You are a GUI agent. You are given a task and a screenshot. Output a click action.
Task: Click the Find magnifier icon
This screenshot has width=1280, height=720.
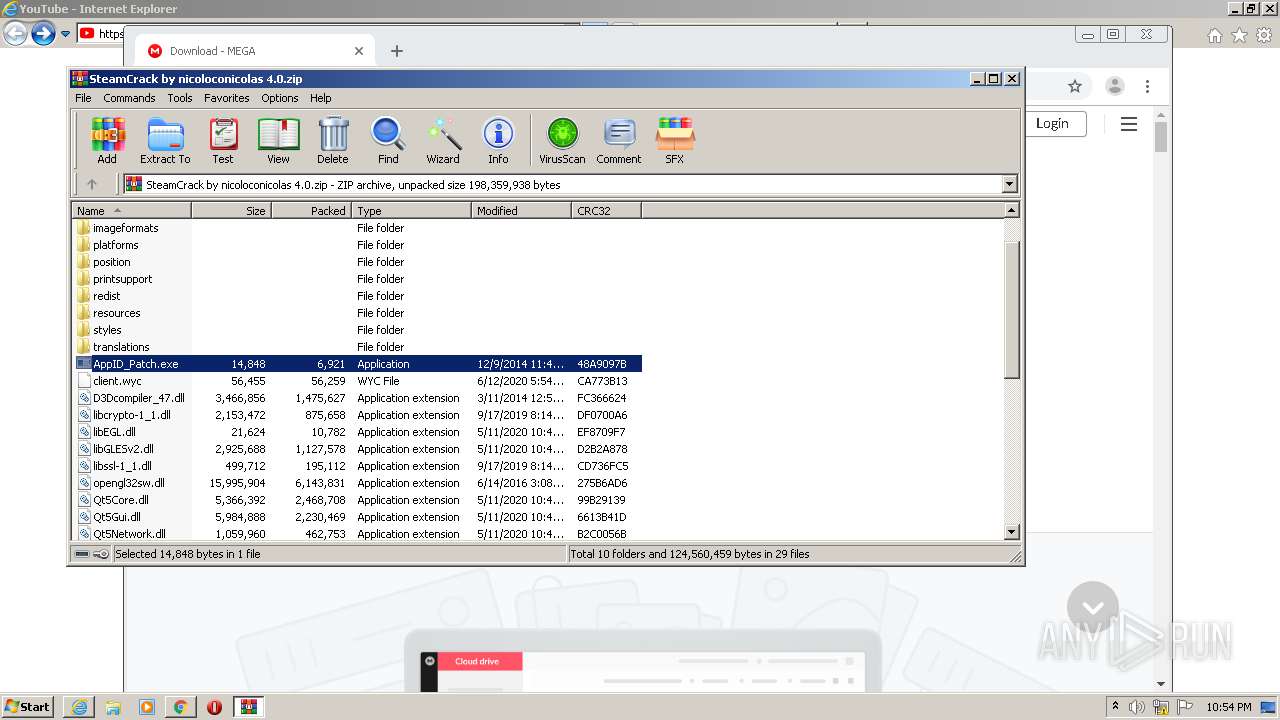(x=388, y=140)
